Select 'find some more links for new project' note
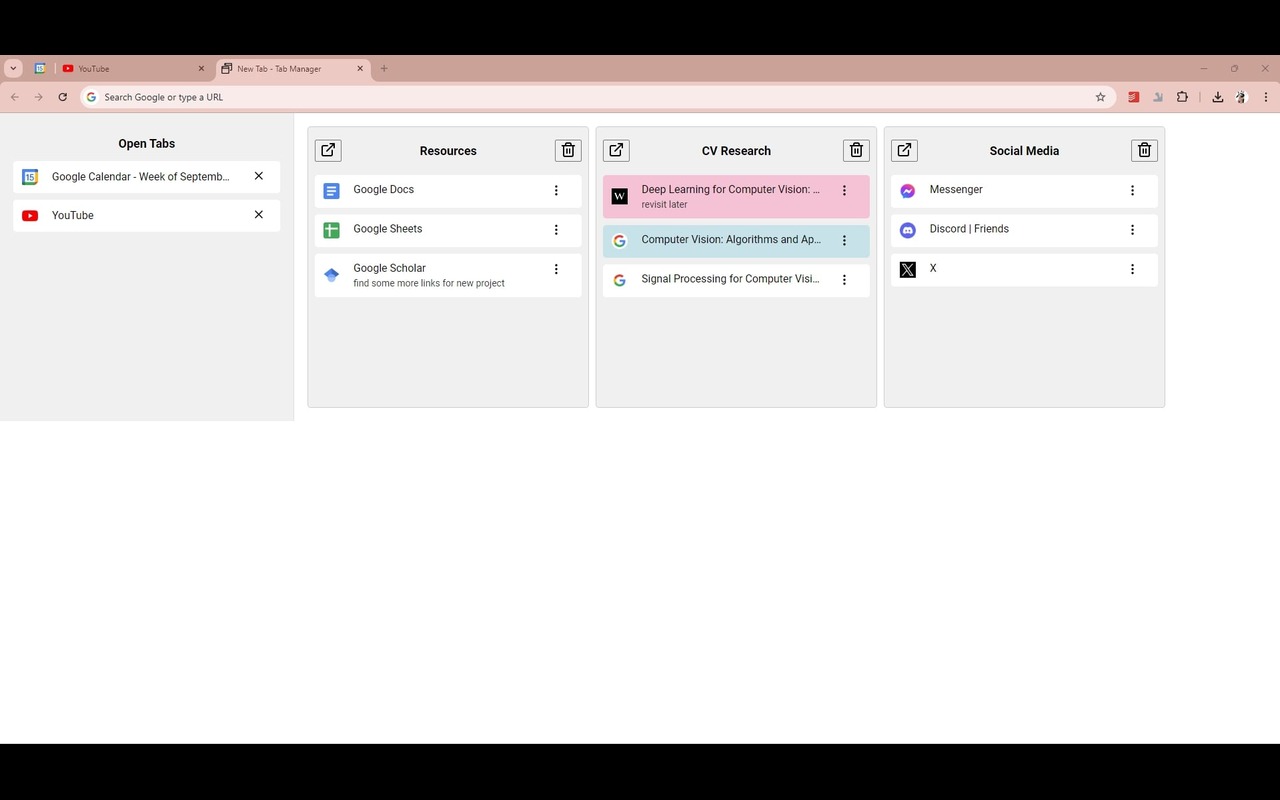Viewport: 1280px width, 800px height. point(429,283)
